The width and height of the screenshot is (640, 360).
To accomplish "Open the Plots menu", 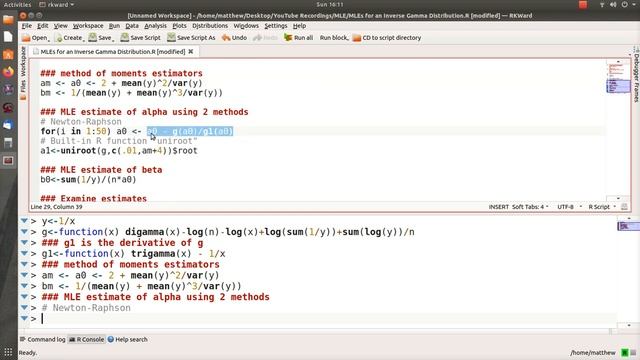I will point(179,26).
